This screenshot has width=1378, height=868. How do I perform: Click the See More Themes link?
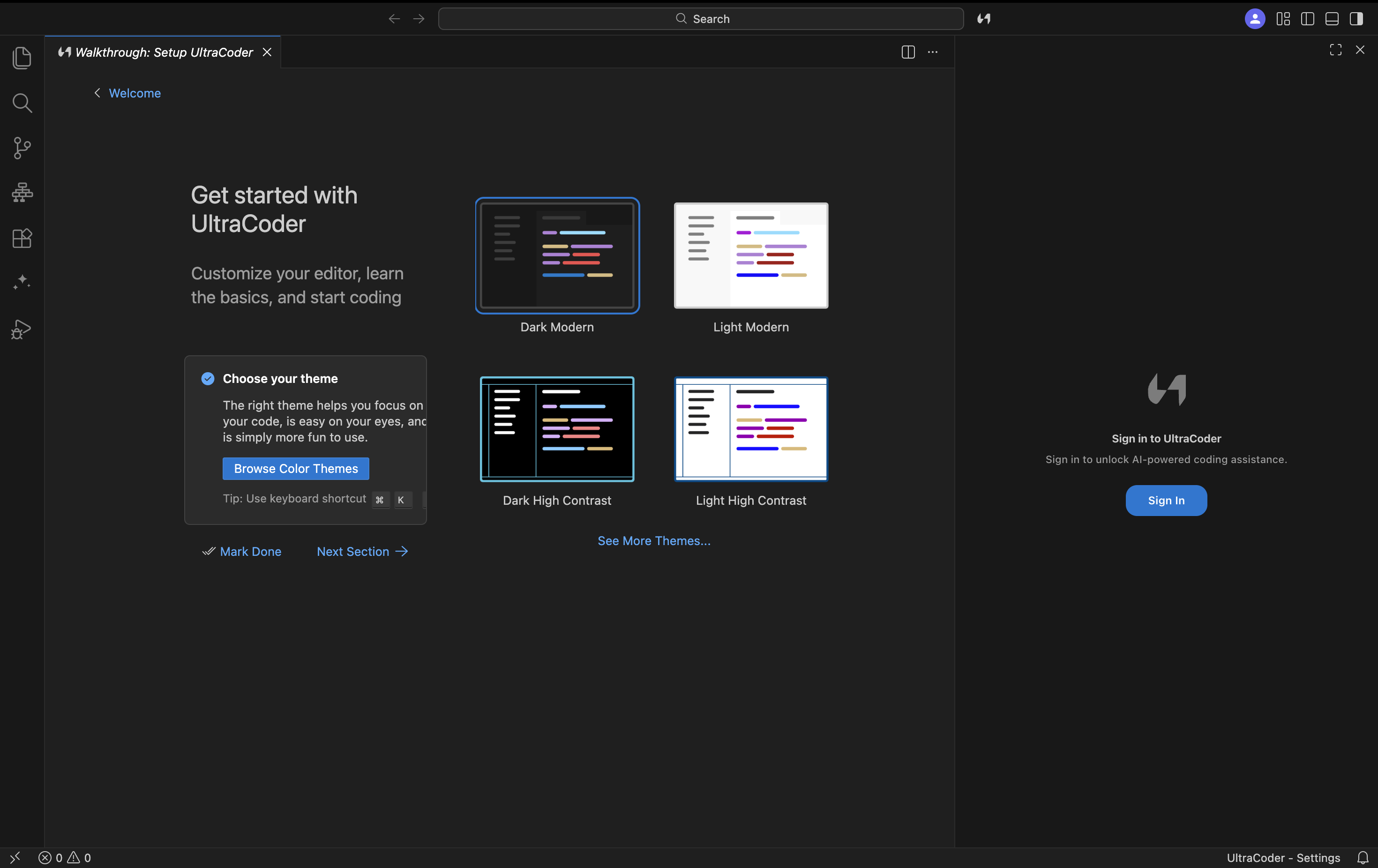654,541
